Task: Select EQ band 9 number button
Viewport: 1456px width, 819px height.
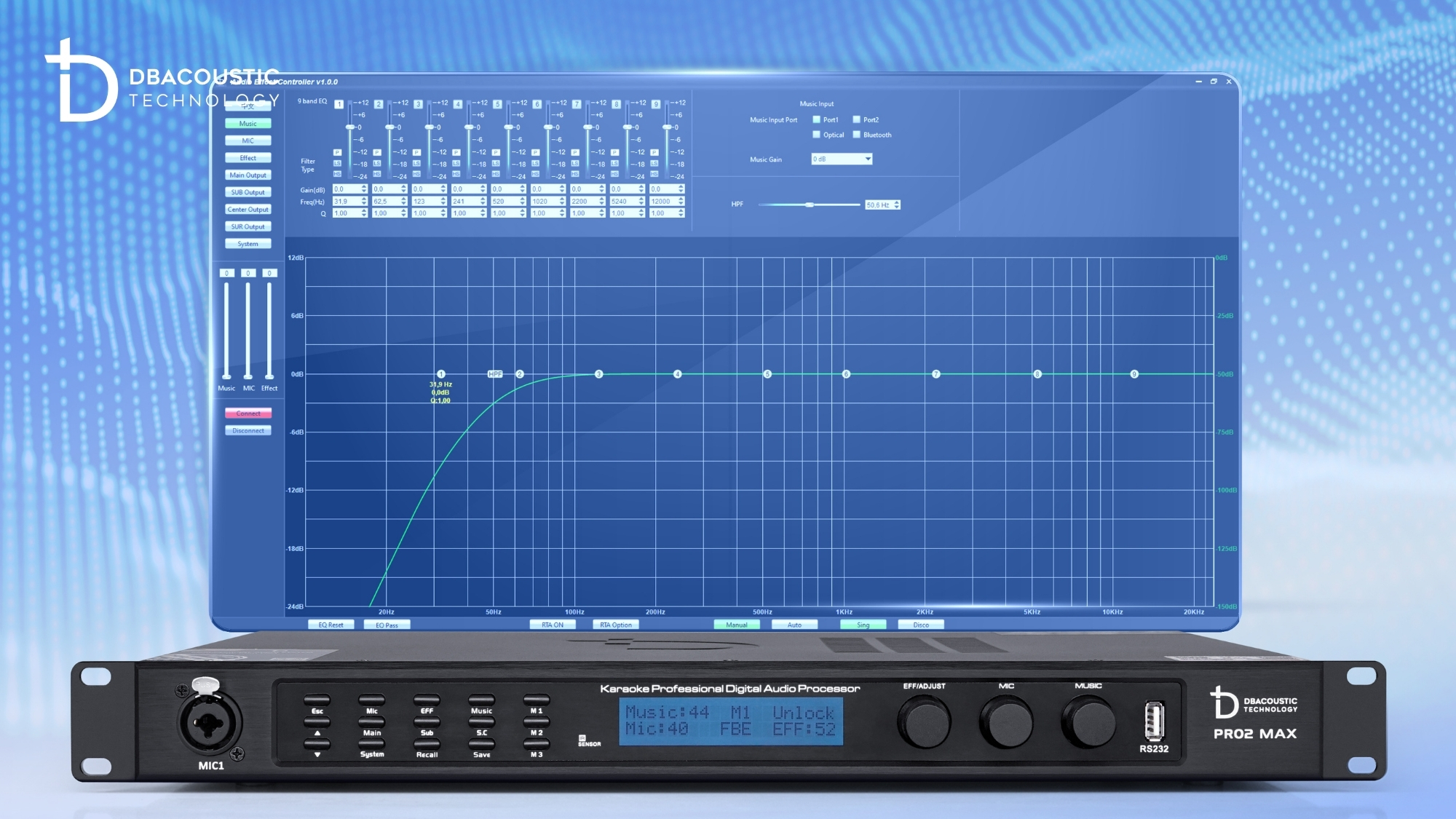Action: pos(656,104)
